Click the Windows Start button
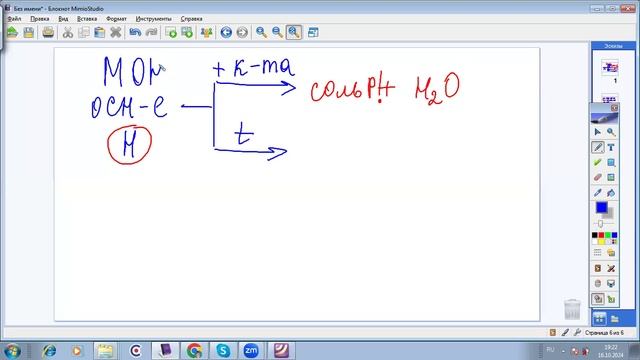The width and height of the screenshot is (640, 360). point(12,351)
